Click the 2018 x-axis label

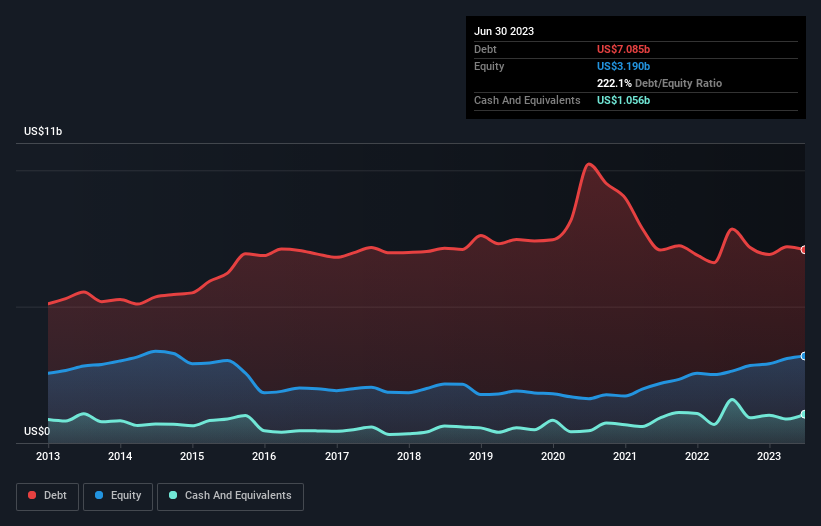(409, 456)
